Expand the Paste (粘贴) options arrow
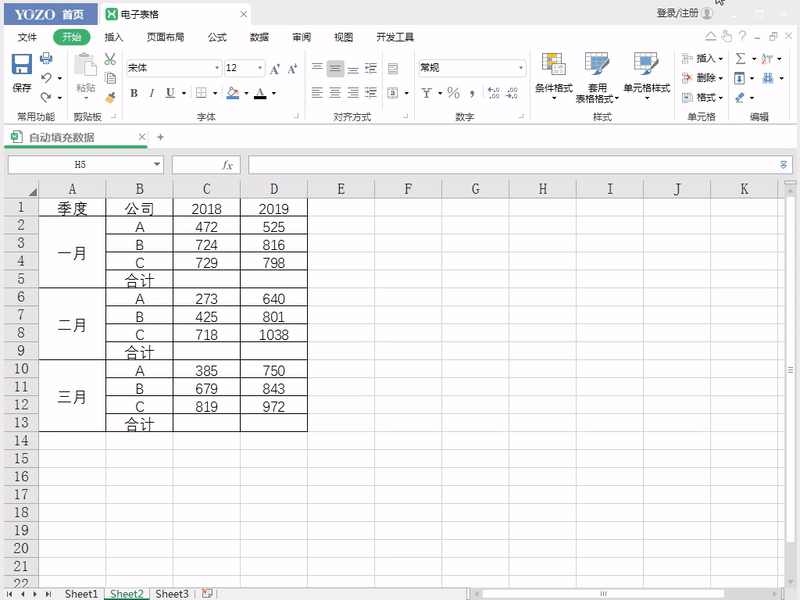The image size is (800, 600). pos(86,98)
